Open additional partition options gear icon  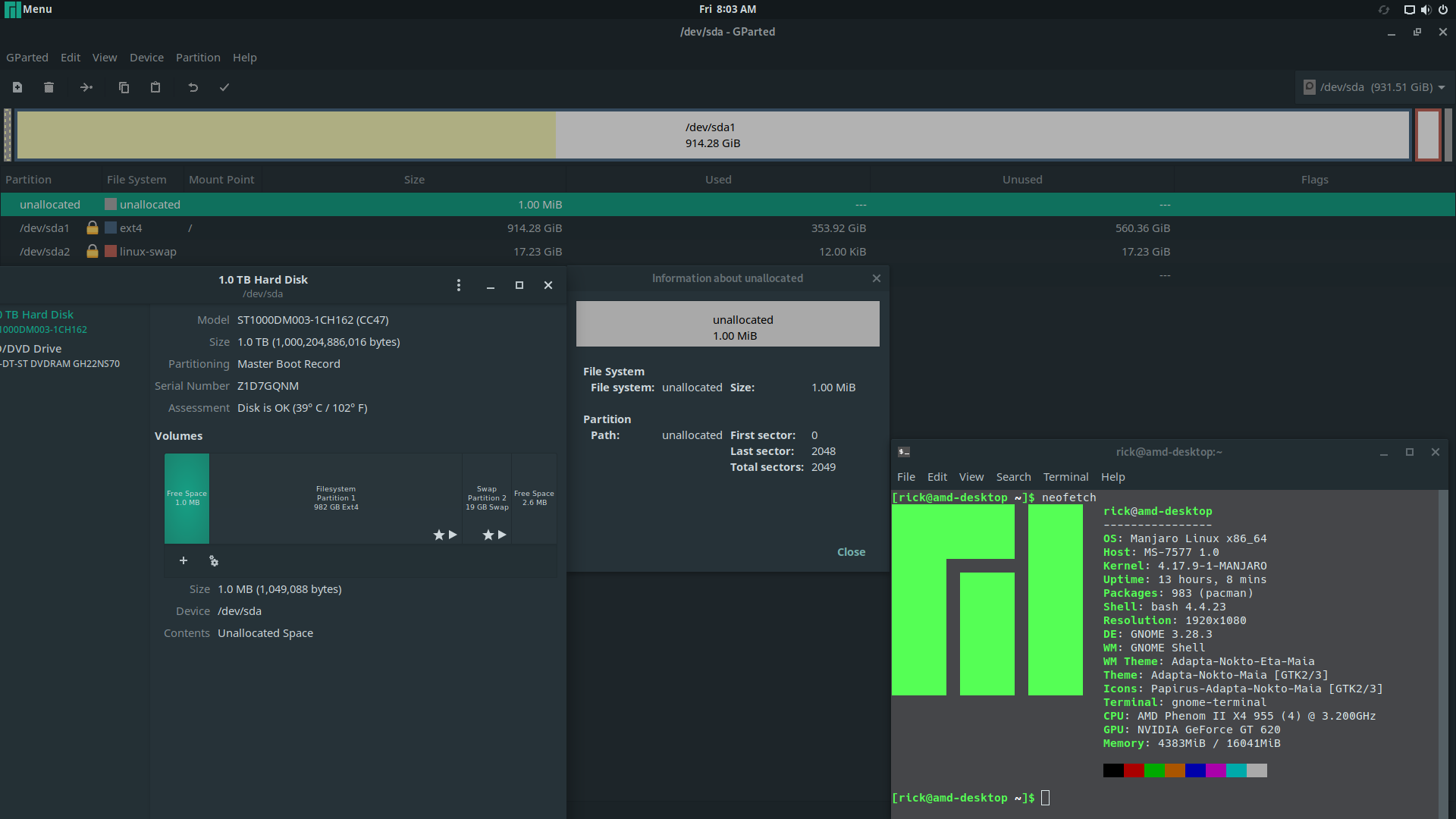[213, 560]
